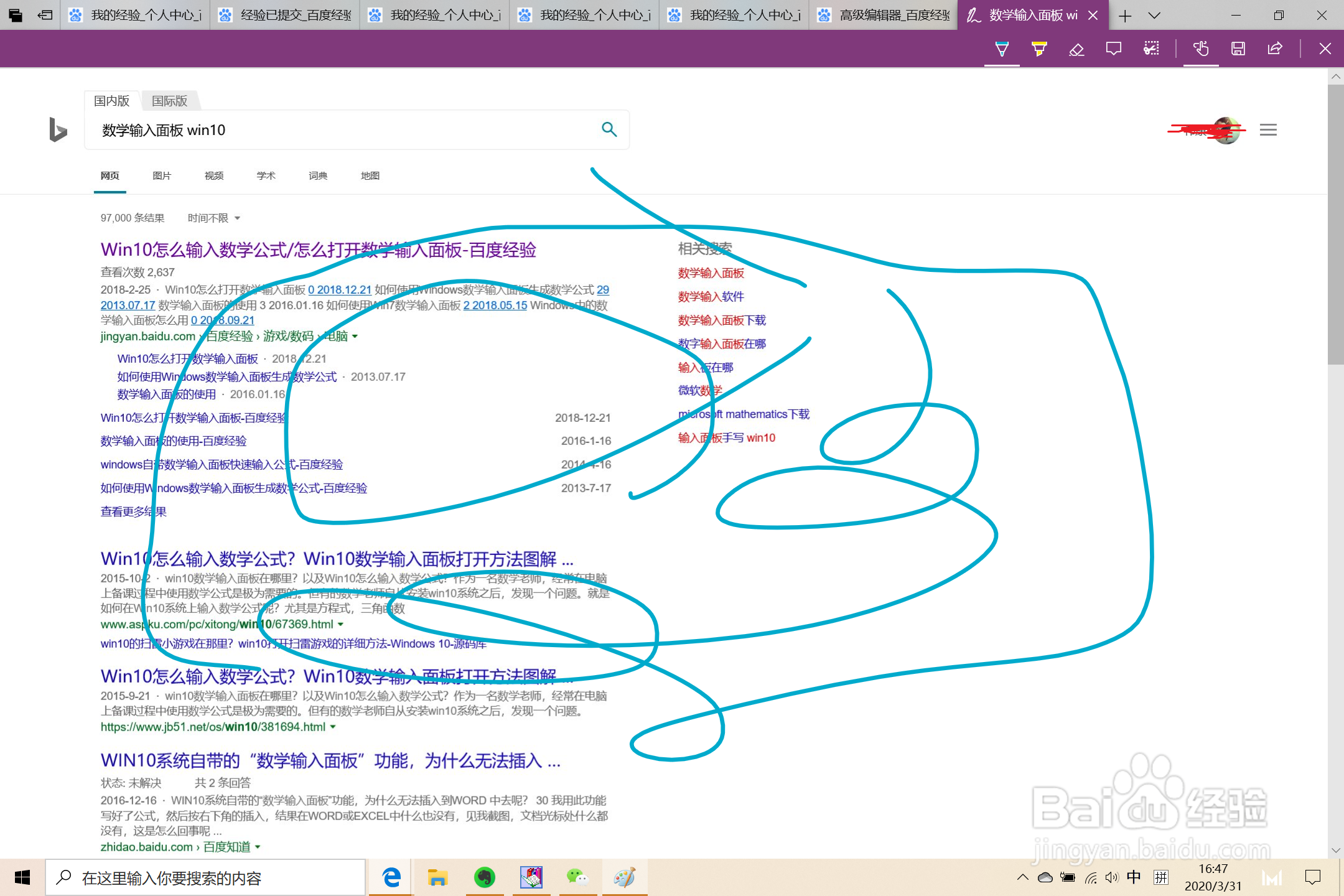Share the web note
Viewport: 1344px width, 896px height.
(x=1275, y=49)
